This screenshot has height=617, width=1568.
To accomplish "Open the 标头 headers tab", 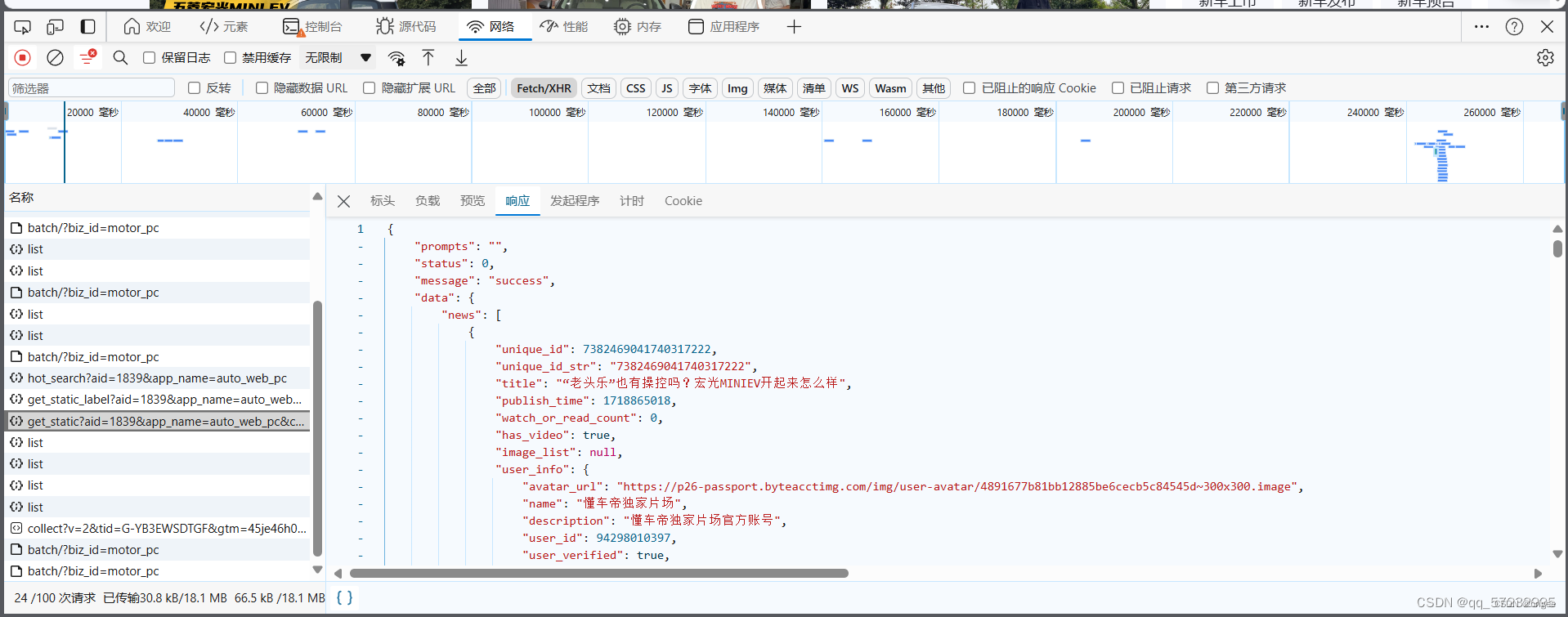I will (x=383, y=201).
